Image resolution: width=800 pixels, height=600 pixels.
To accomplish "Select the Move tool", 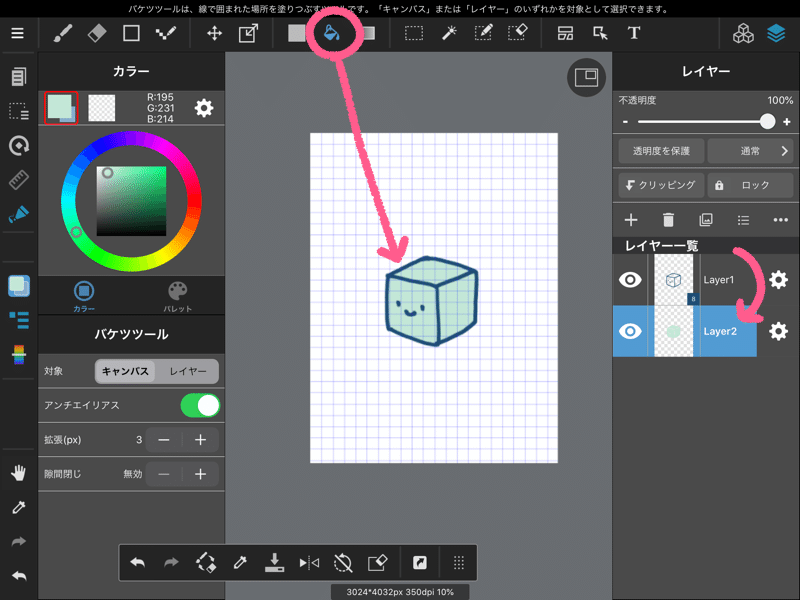I will click(214, 34).
